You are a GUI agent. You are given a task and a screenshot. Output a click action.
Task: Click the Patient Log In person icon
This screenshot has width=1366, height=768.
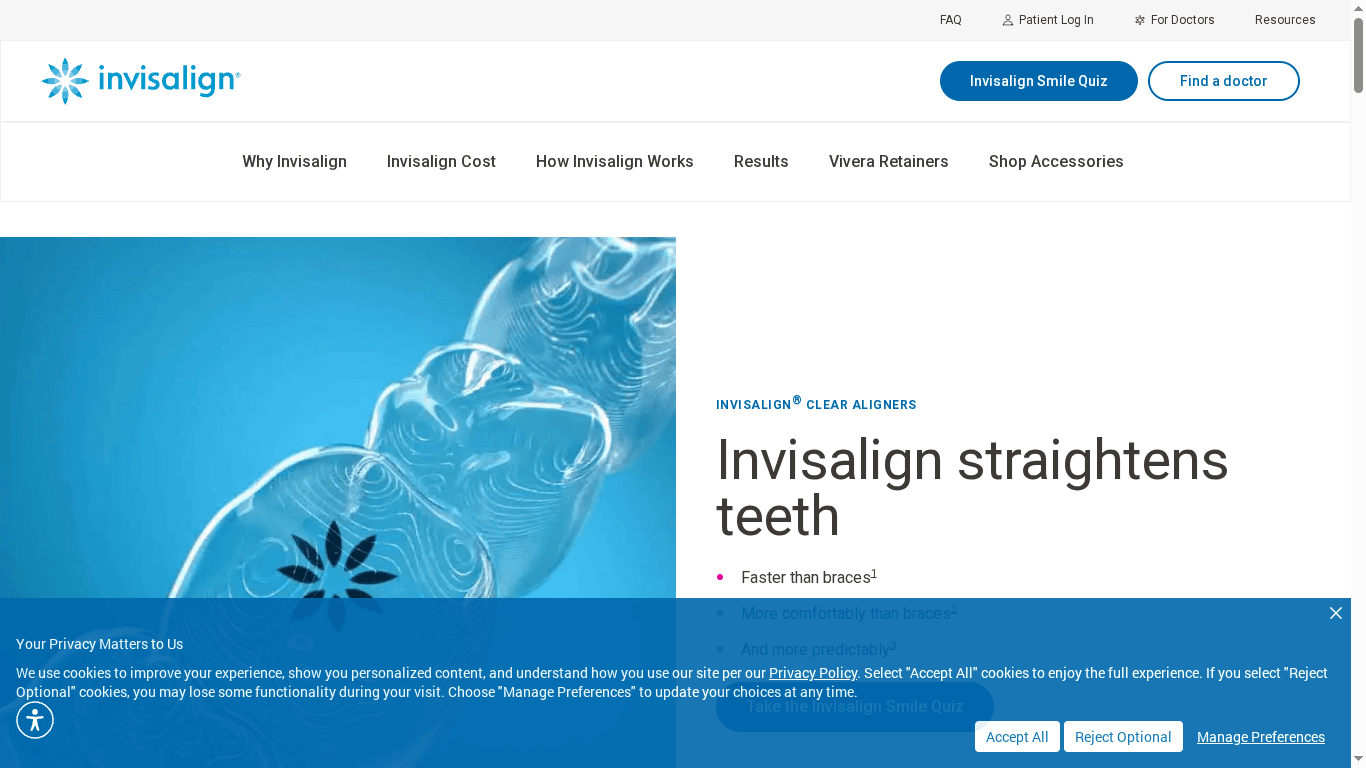1008,20
